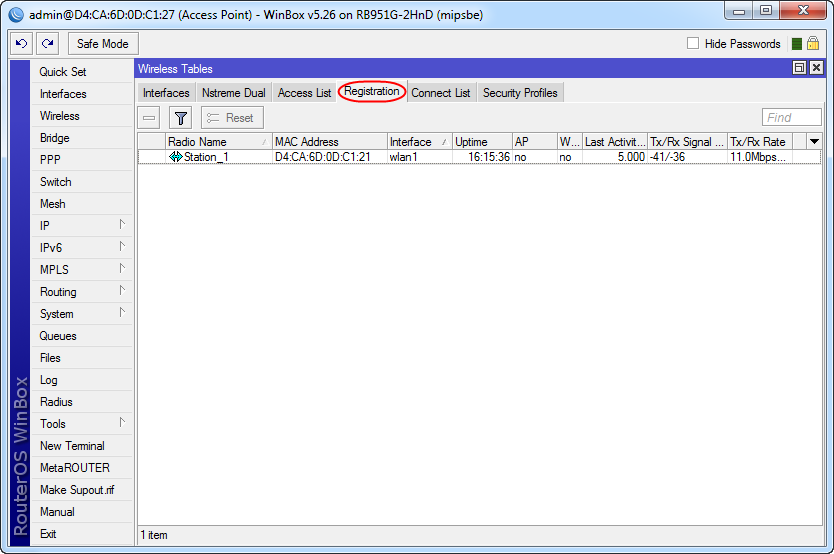Viewport: 834px width, 554px height.
Task: Click the padlock icon near Hide Passwords
Action: pos(813,43)
